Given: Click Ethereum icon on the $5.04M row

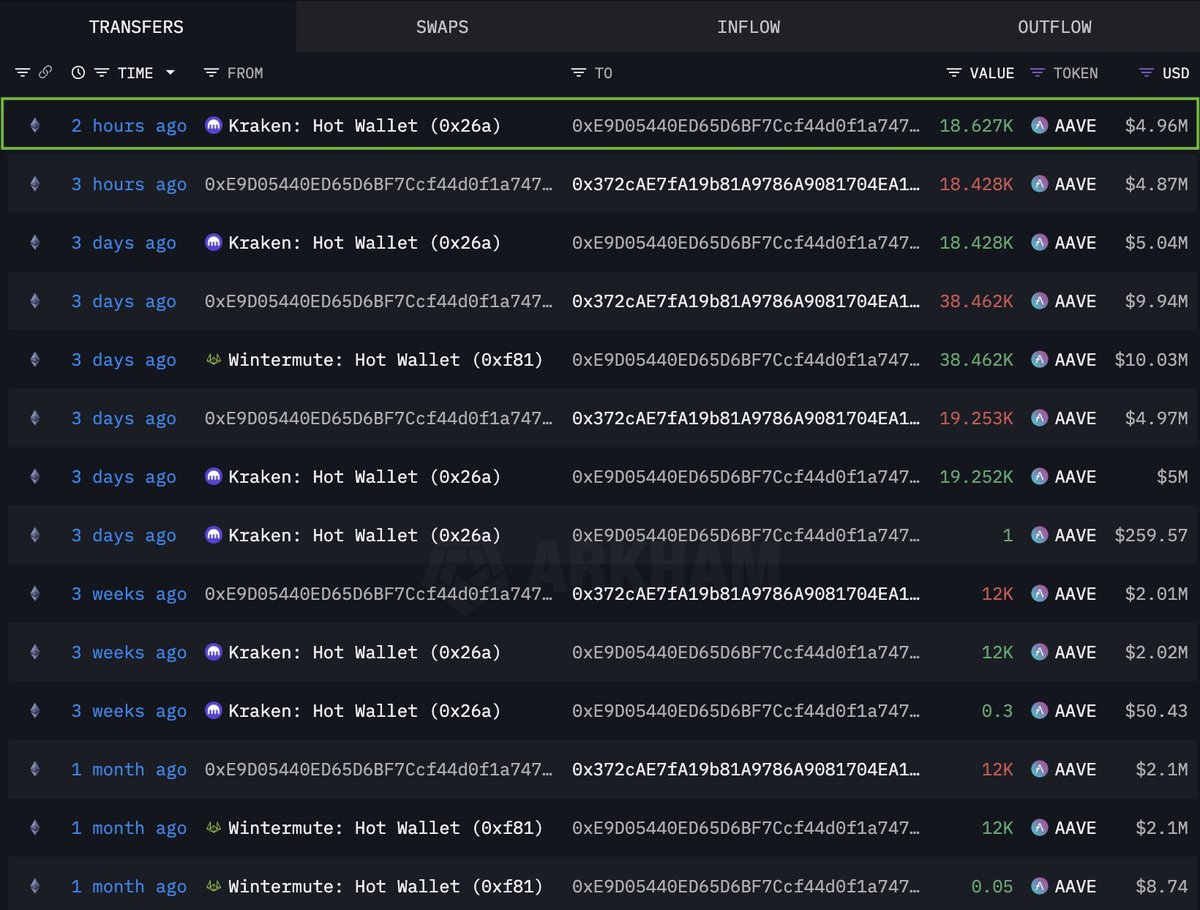Looking at the screenshot, I should (35, 243).
